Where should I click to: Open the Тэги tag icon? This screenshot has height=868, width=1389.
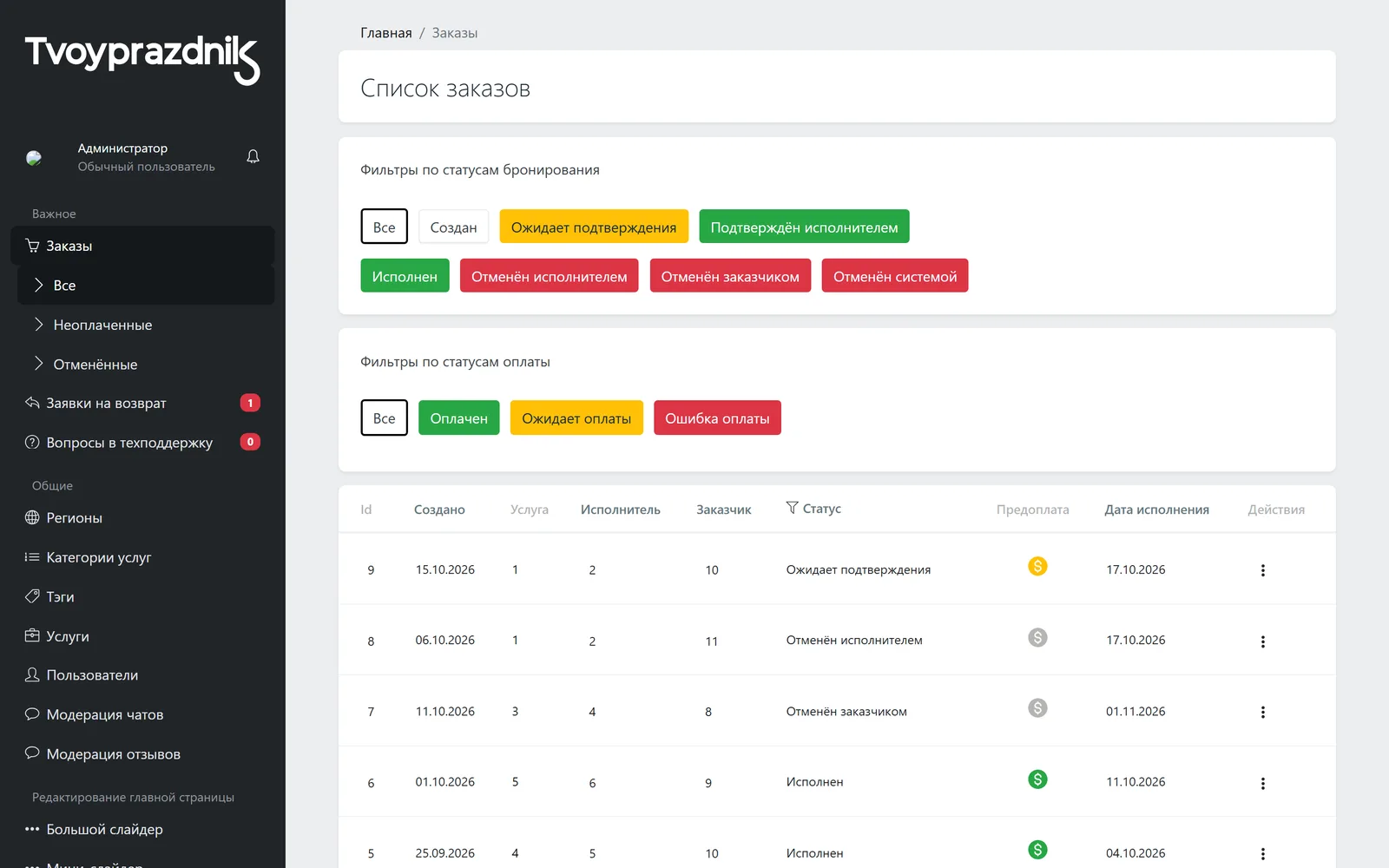pos(32,596)
